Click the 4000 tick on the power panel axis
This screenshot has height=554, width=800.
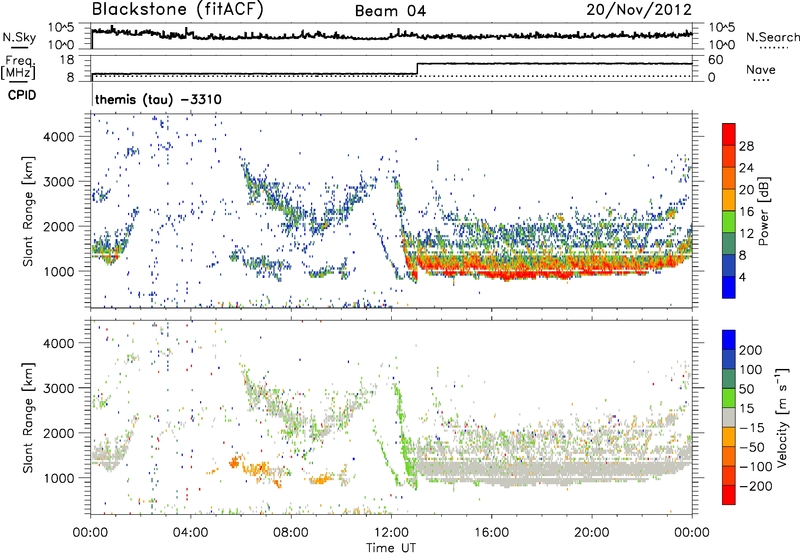coord(58,137)
